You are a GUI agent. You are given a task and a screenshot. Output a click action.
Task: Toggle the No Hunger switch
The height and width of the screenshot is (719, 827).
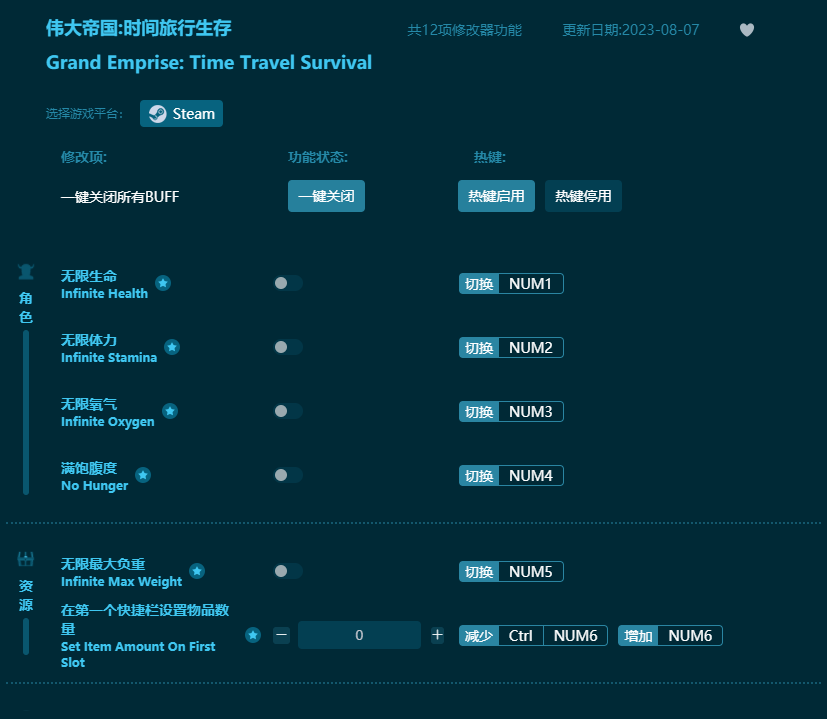click(287, 475)
